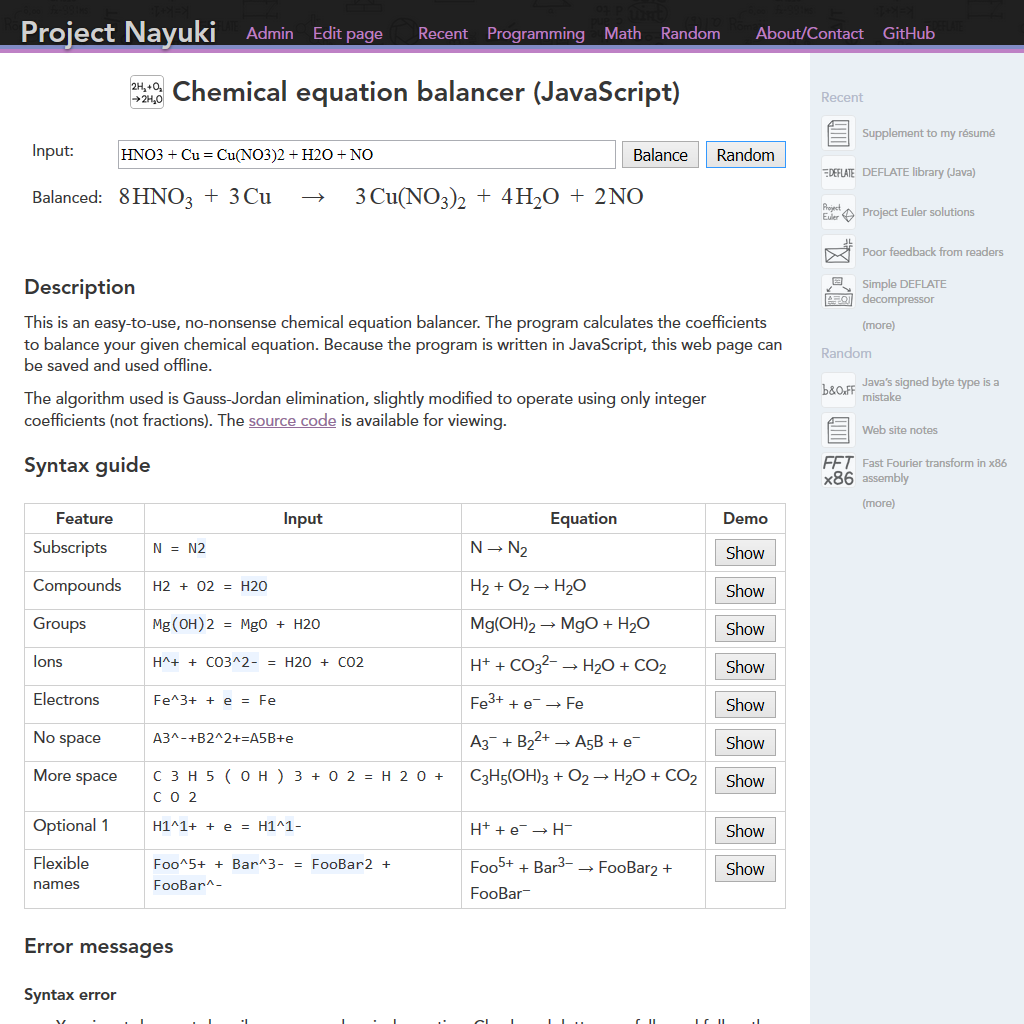
Task: Open Project Euler solutions link
Action: (x=918, y=212)
